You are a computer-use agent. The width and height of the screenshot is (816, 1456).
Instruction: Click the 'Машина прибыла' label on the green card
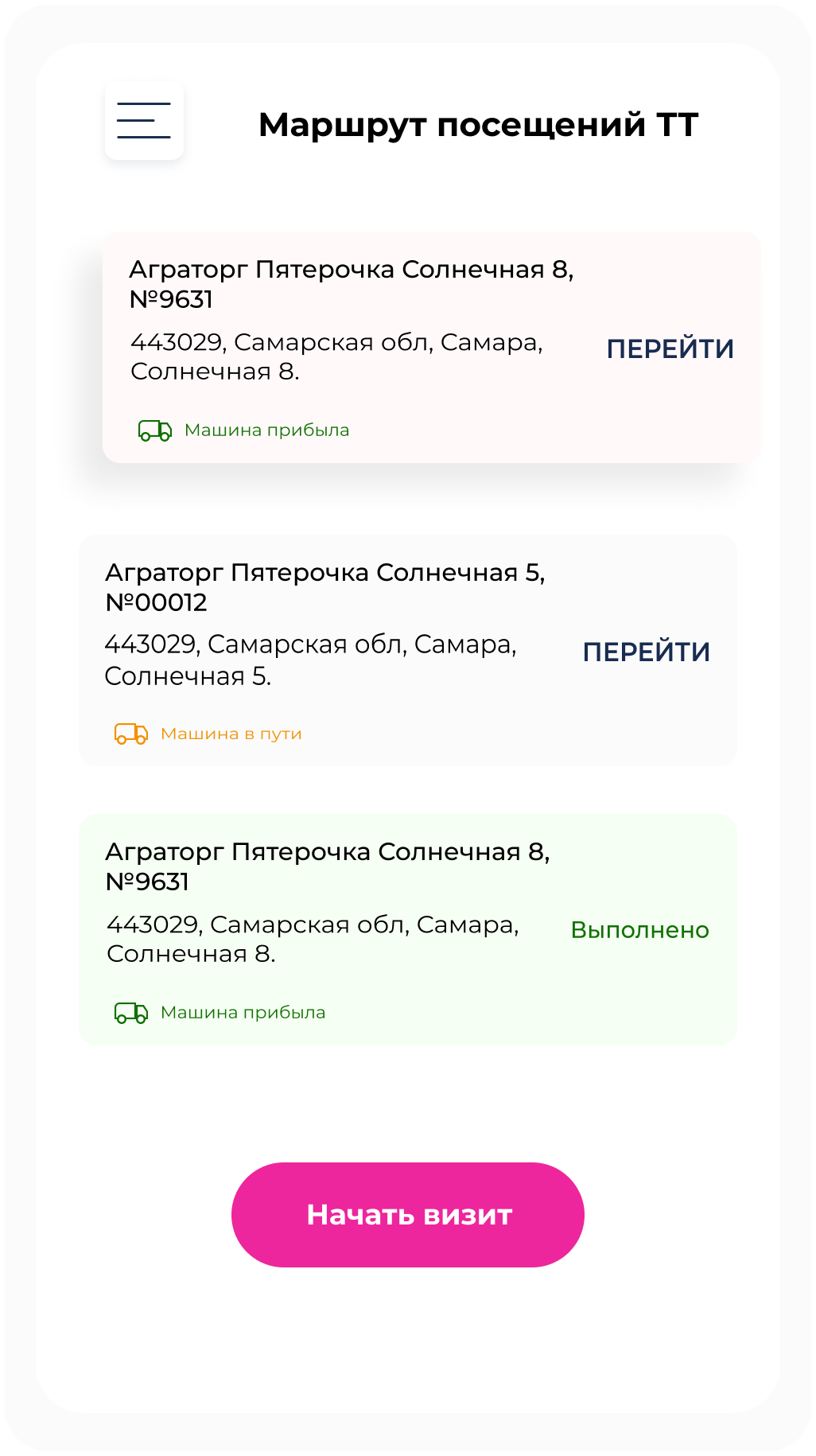click(243, 1013)
